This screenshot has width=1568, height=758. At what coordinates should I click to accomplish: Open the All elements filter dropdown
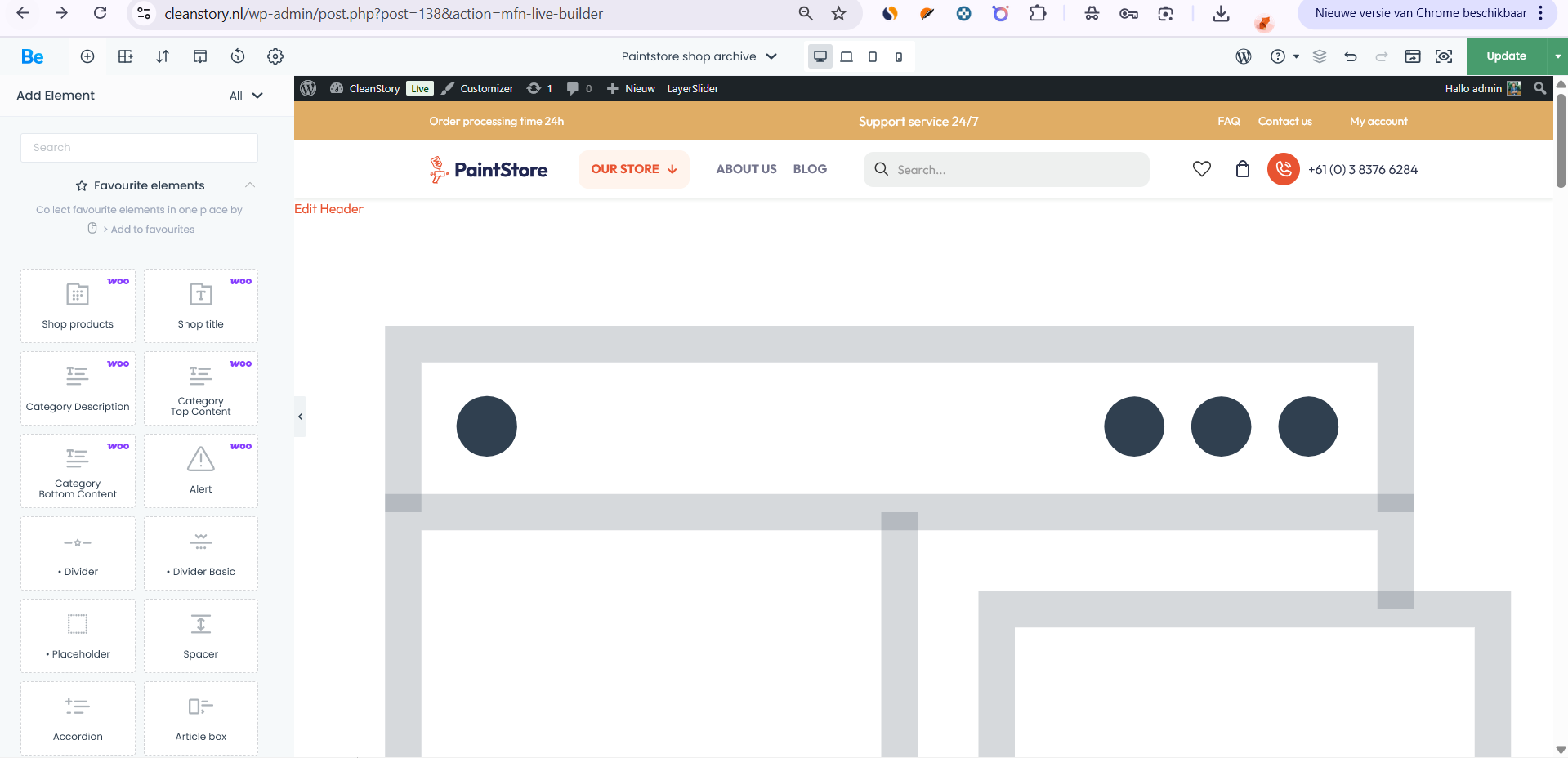[x=246, y=96]
